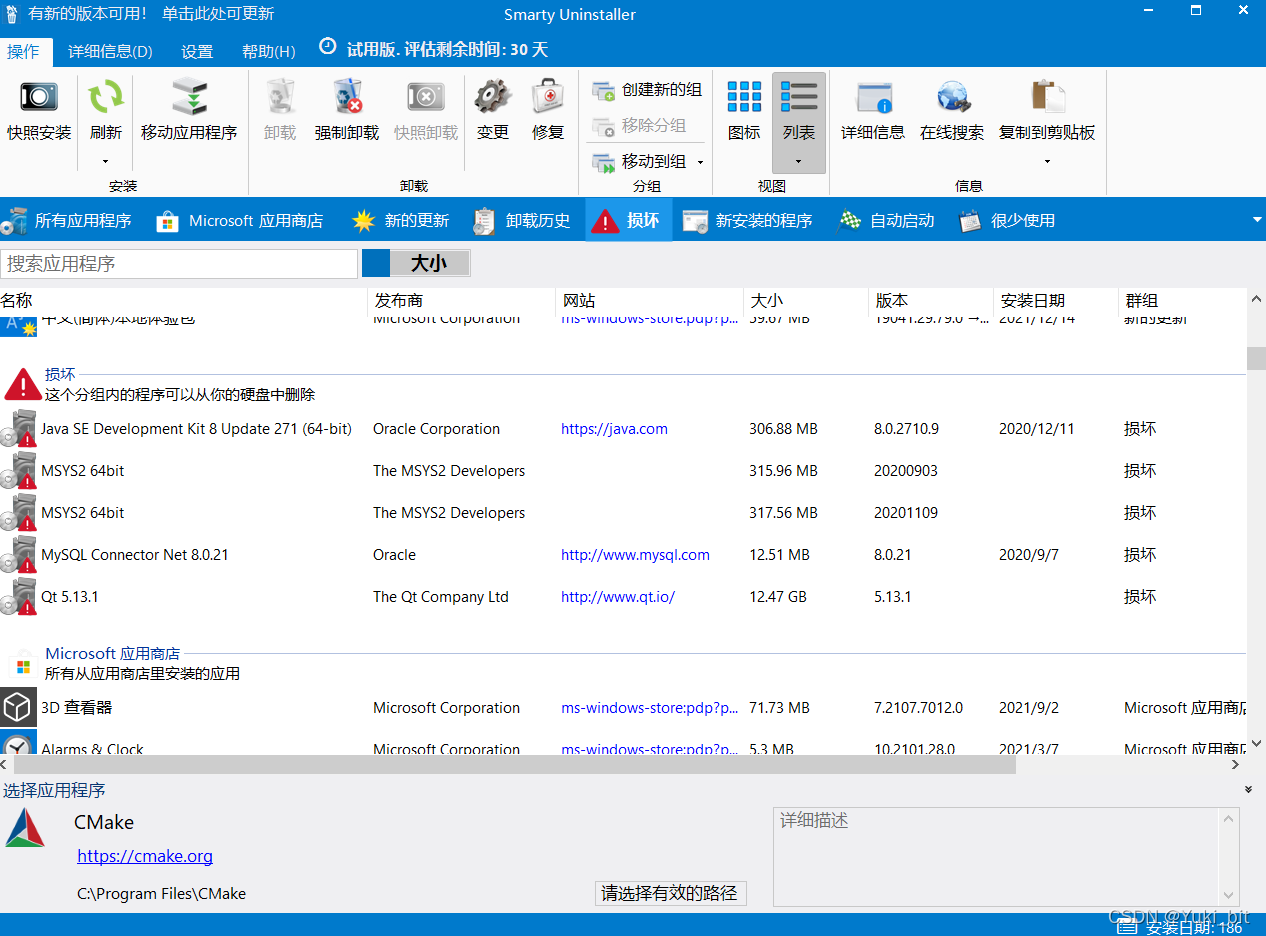Open the https://cmake.org link
Screen dimensions: 1266x936
(145, 856)
